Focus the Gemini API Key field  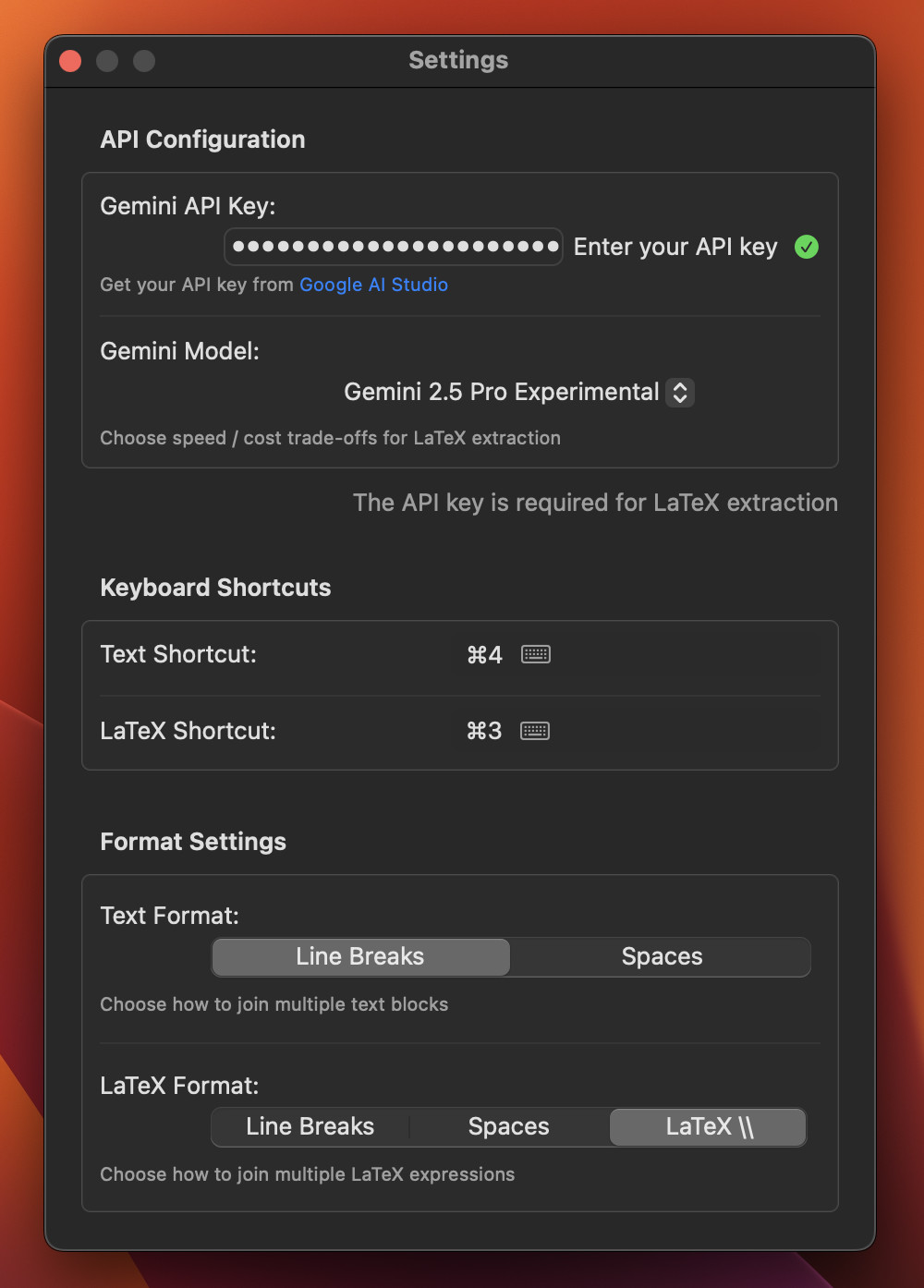pyautogui.click(x=394, y=247)
